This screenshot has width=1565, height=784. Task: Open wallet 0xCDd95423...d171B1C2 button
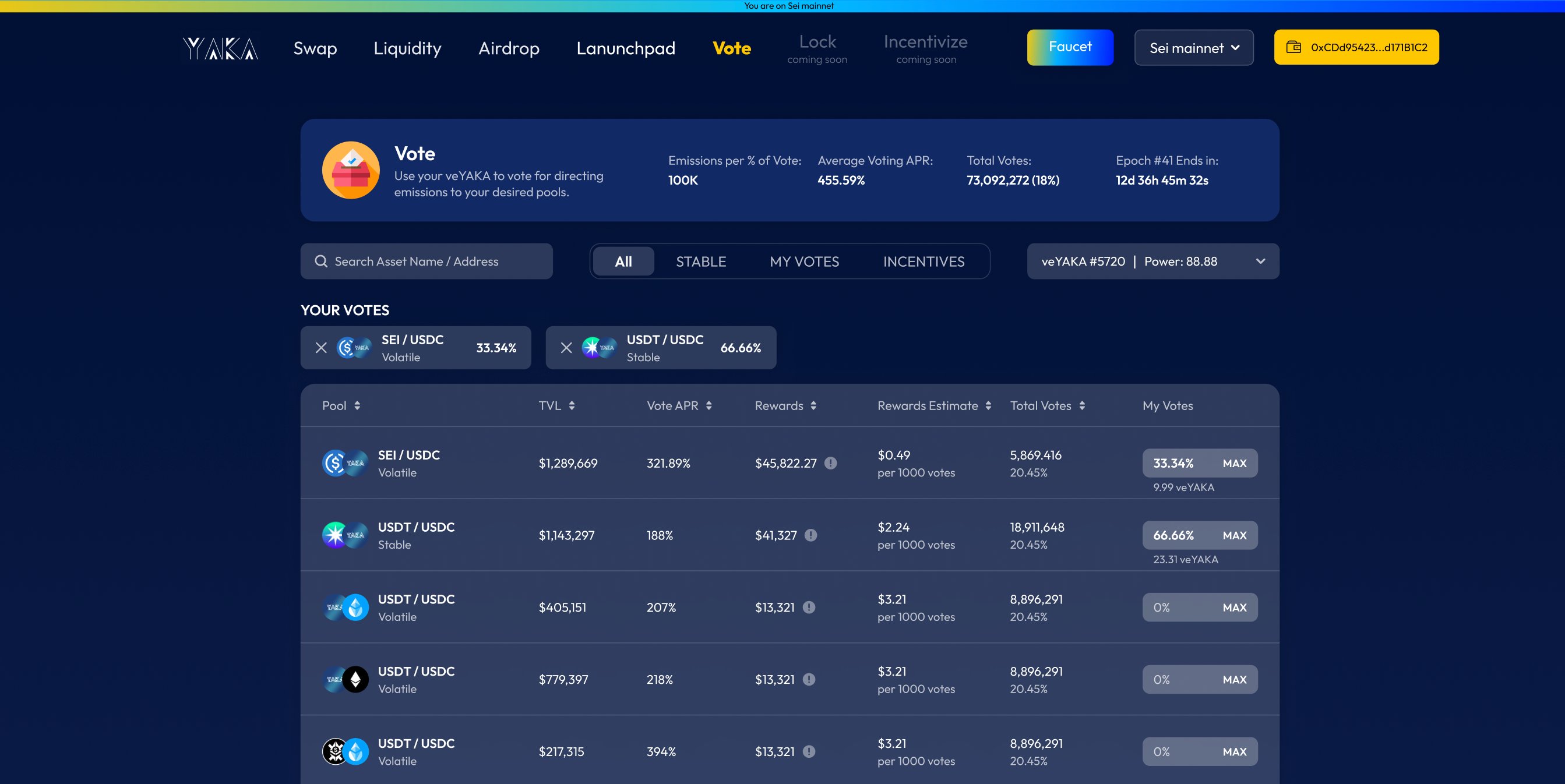tap(1355, 47)
